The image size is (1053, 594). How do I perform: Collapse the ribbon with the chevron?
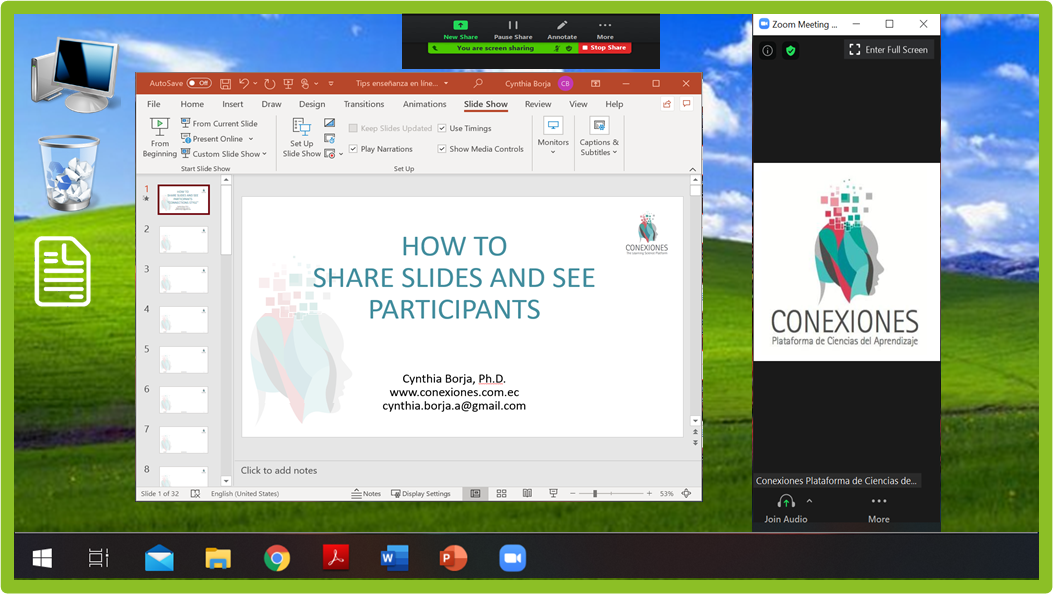[x=692, y=169]
